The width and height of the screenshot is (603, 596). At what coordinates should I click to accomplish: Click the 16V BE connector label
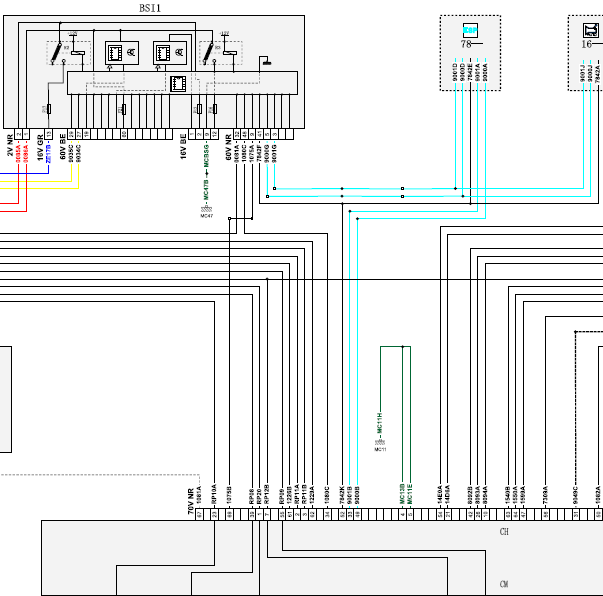183,147
